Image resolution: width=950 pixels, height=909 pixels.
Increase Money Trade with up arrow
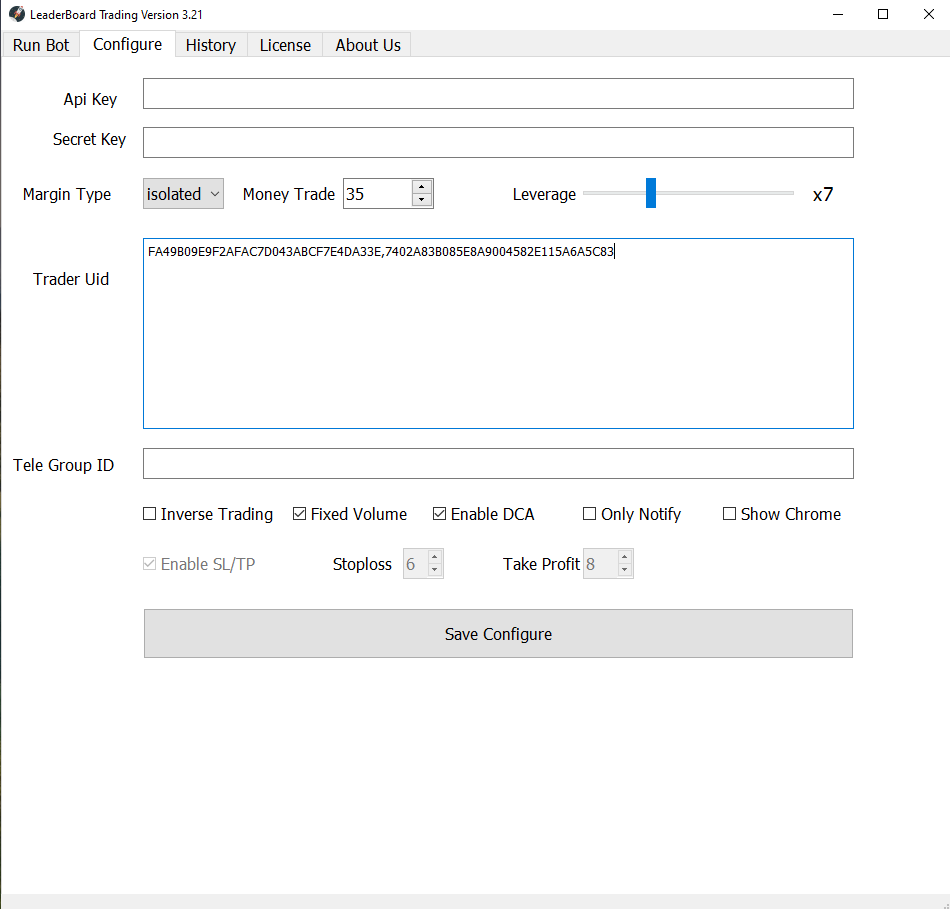coord(422,187)
